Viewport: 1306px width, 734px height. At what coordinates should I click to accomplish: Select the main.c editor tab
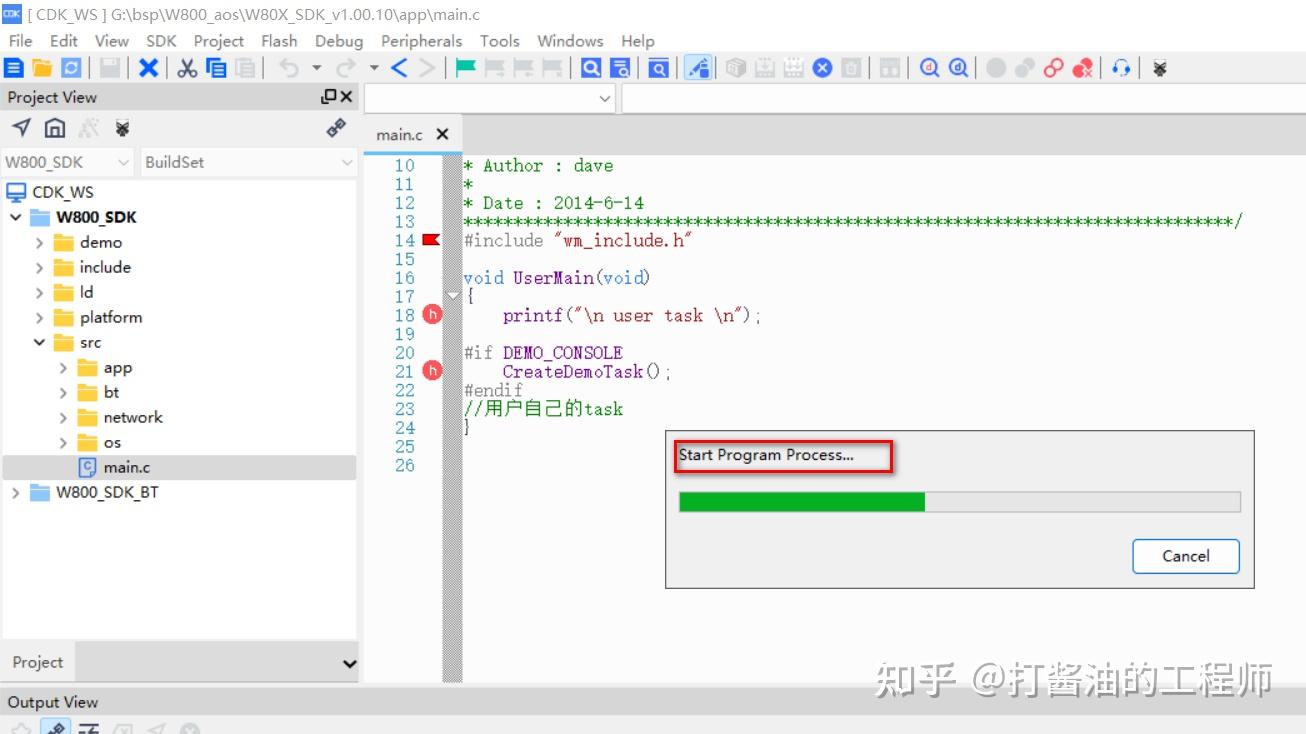click(x=398, y=133)
